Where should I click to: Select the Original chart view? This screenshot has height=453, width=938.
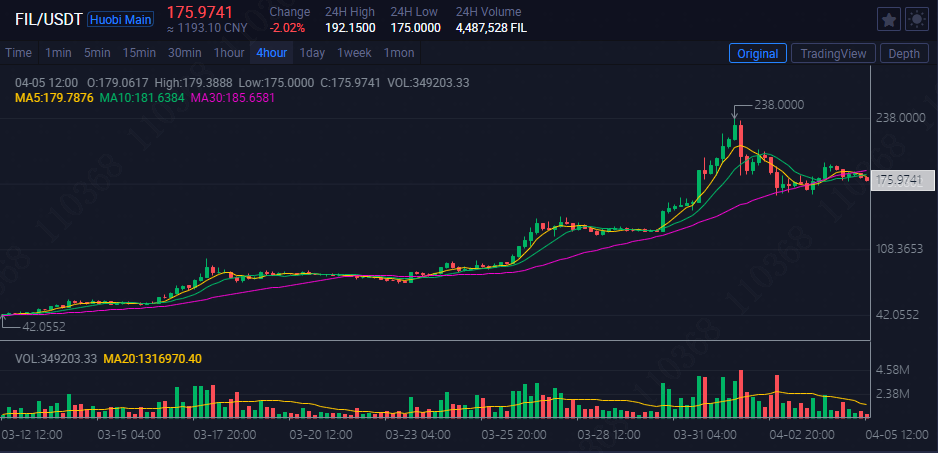pyautogui.click(x=757, y=53)
